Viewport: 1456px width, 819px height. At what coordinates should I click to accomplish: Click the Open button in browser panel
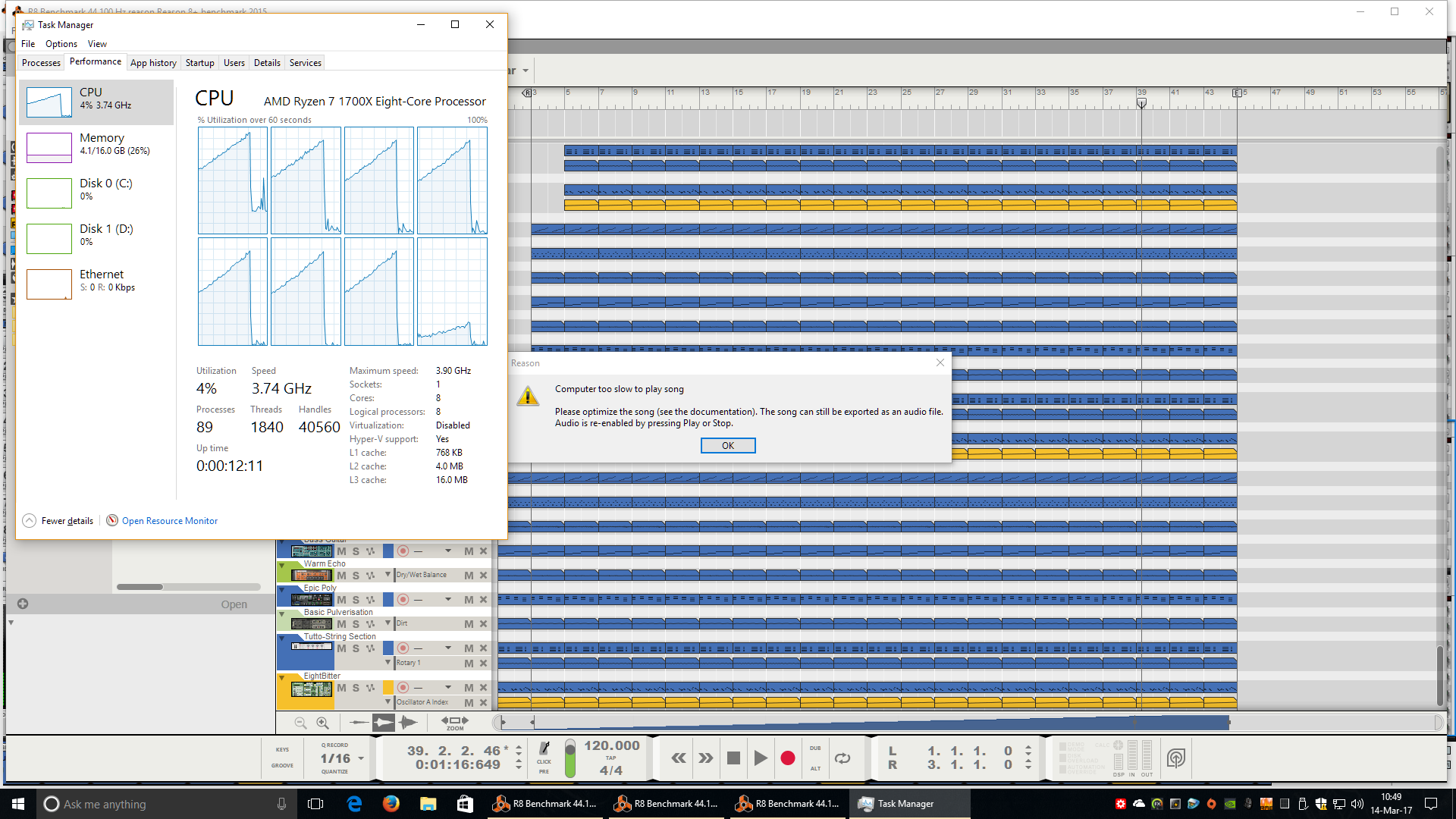coord(234,604)
